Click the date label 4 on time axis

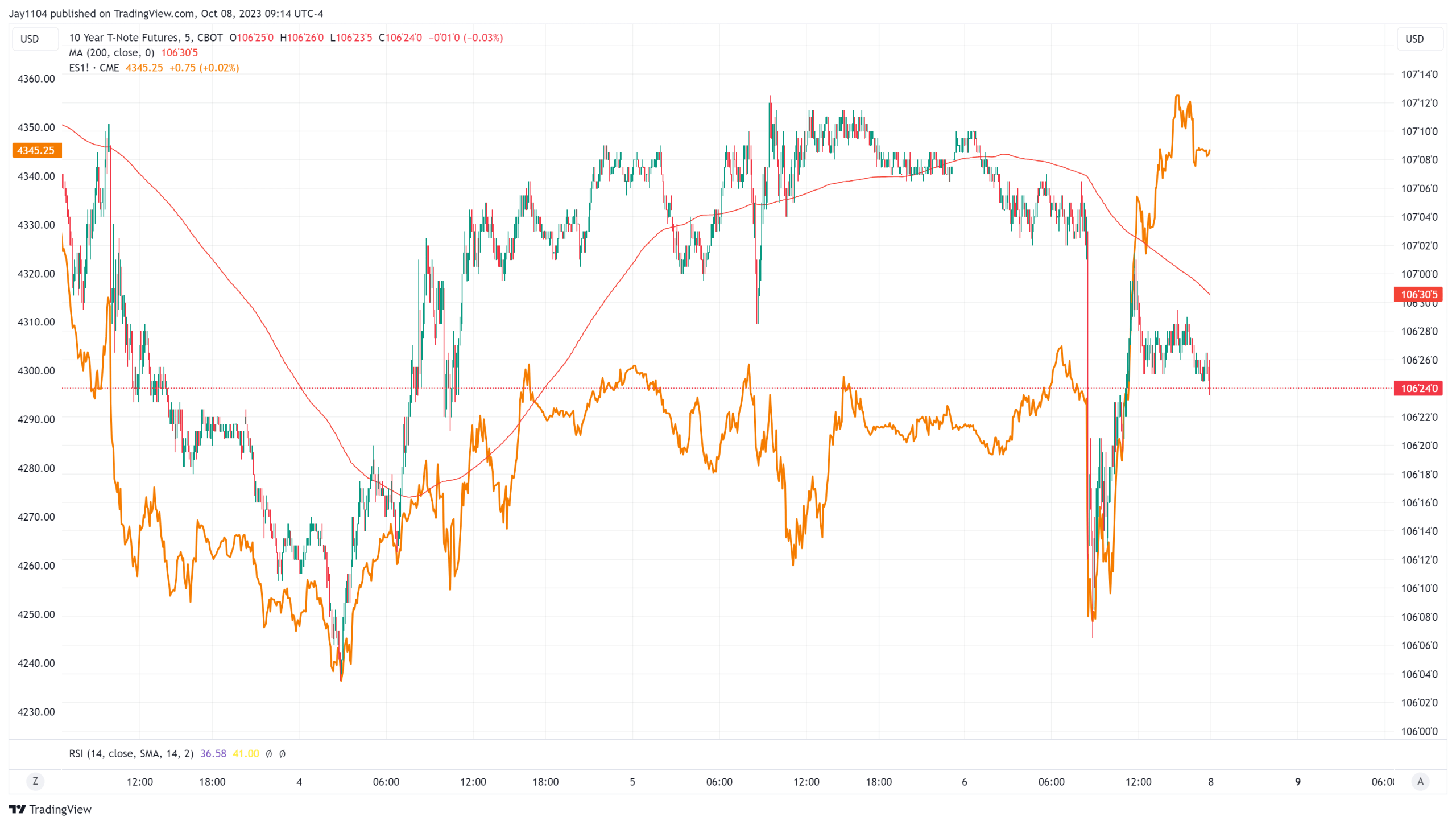(299, 782)
